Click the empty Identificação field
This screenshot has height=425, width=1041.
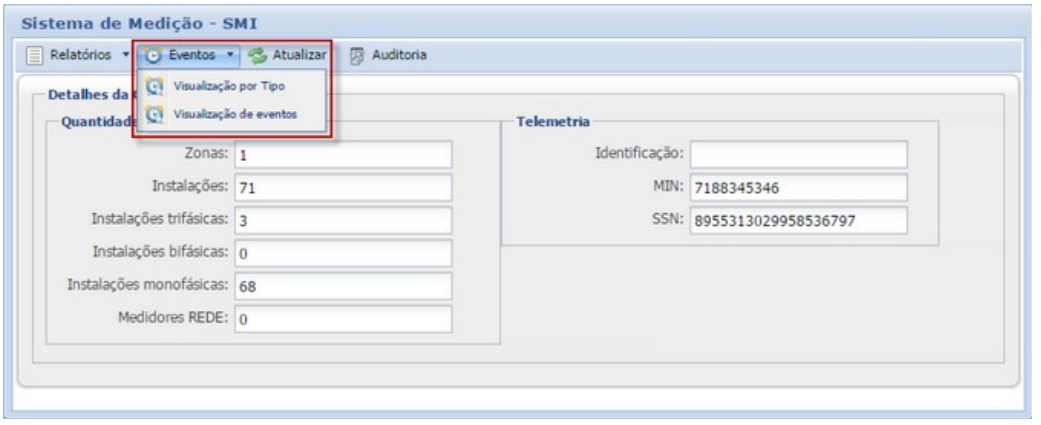click(x=797, y=155)
